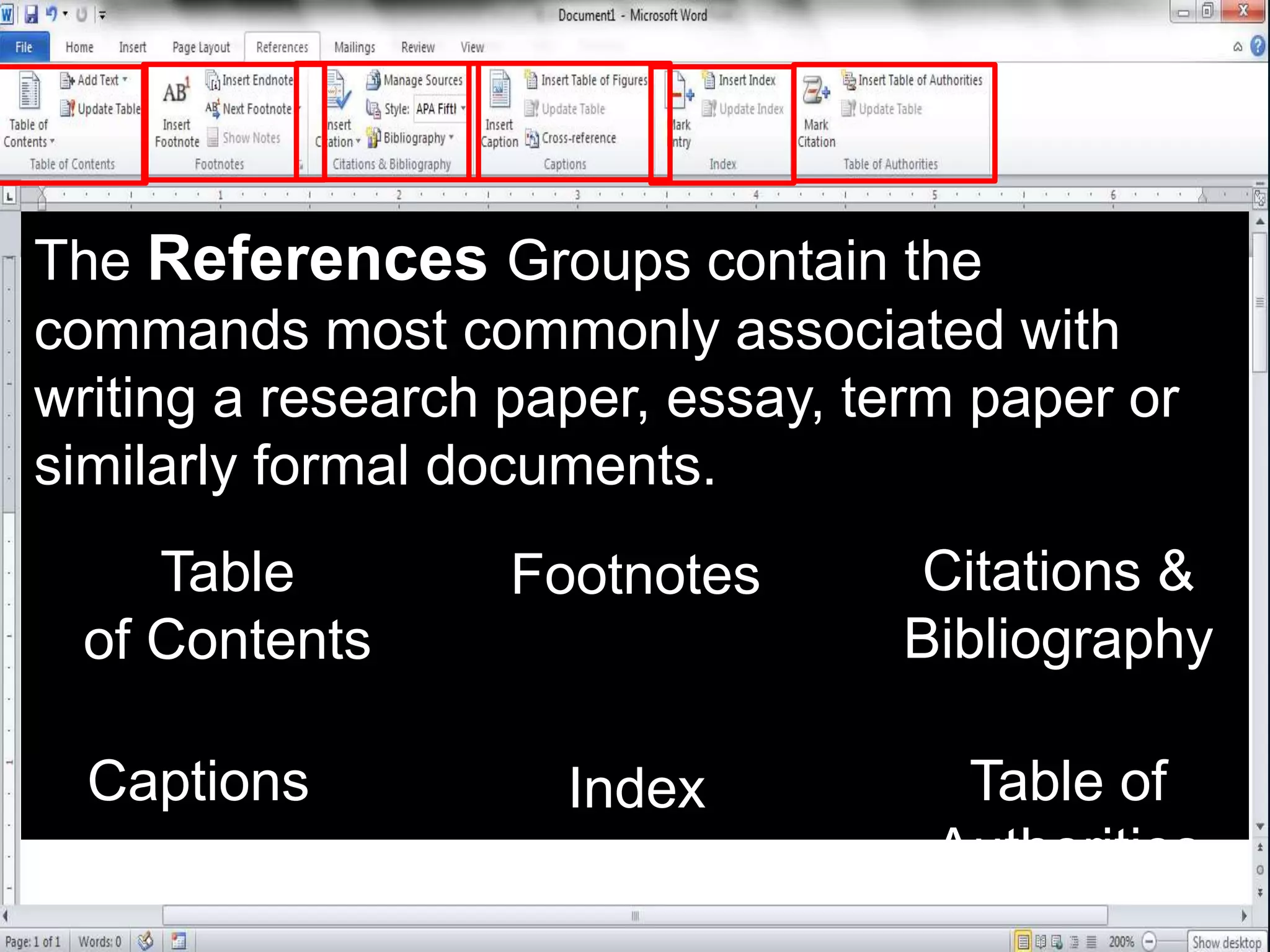Click the Redo icon in title bar

[81, 14]
